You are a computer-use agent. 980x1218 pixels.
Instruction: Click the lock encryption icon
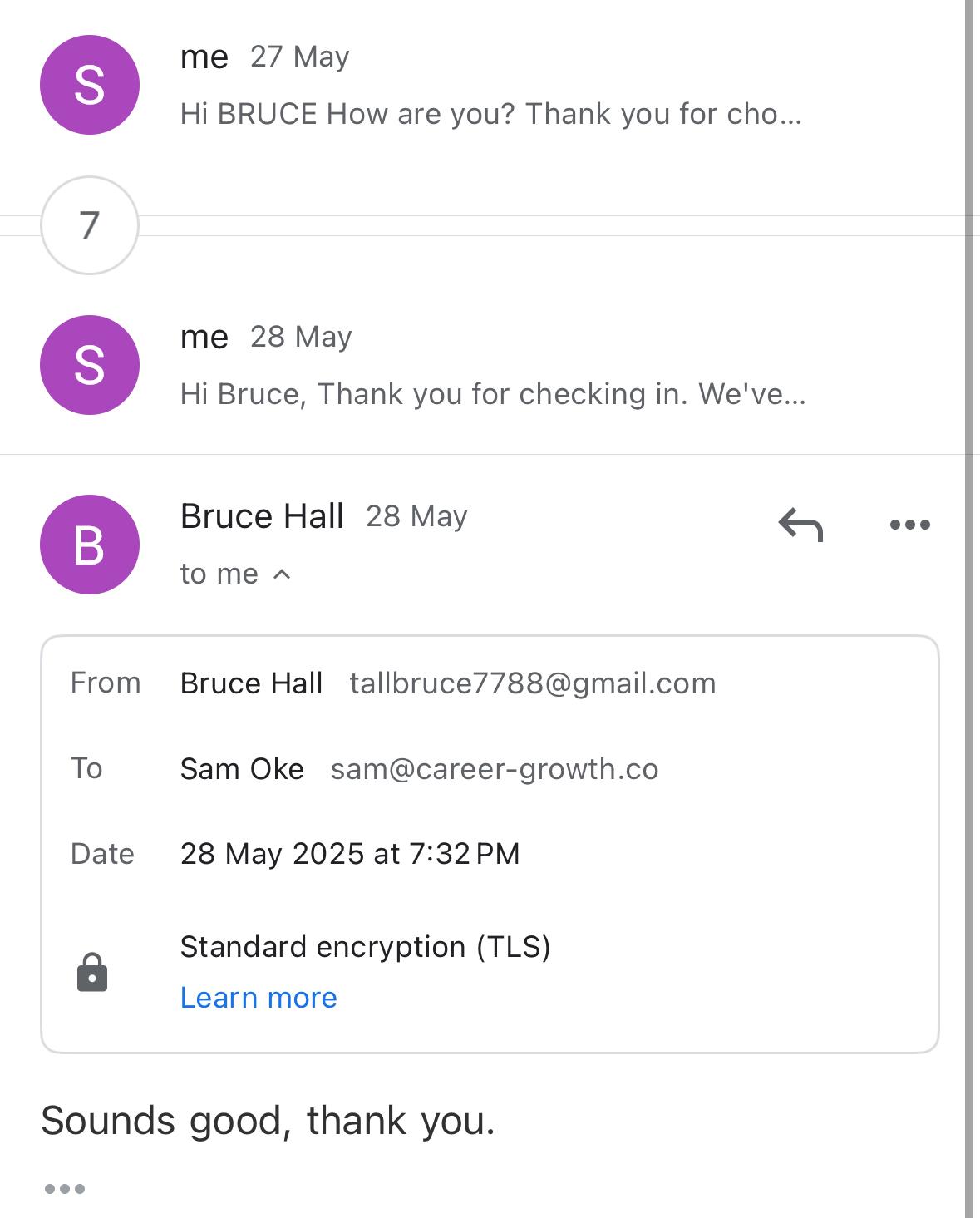(x=92, y=972)
